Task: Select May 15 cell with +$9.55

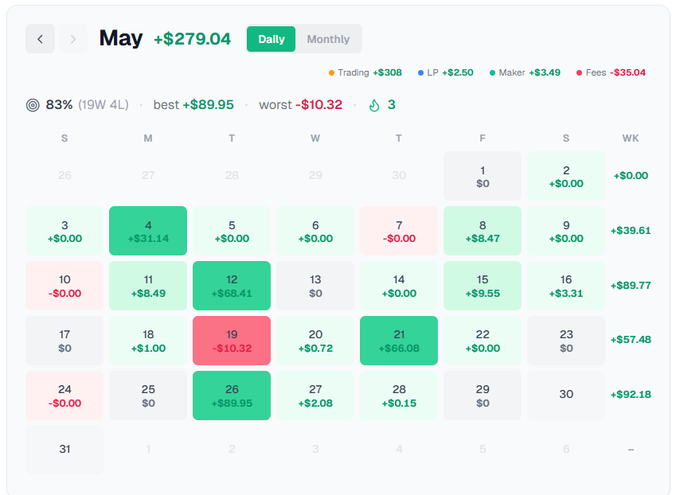Action: (x=483, y=285)
